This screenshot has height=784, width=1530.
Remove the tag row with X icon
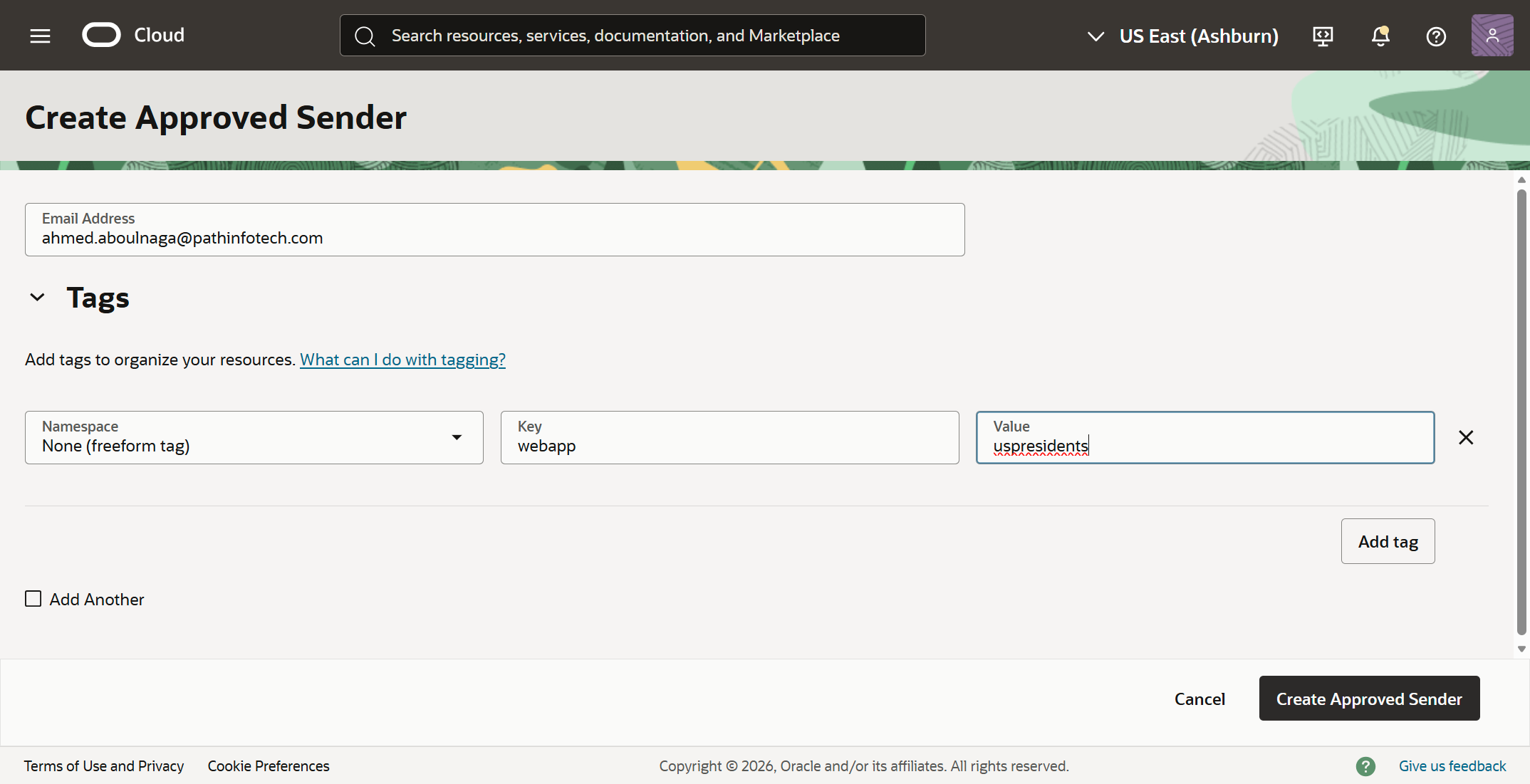point(1466,437)
